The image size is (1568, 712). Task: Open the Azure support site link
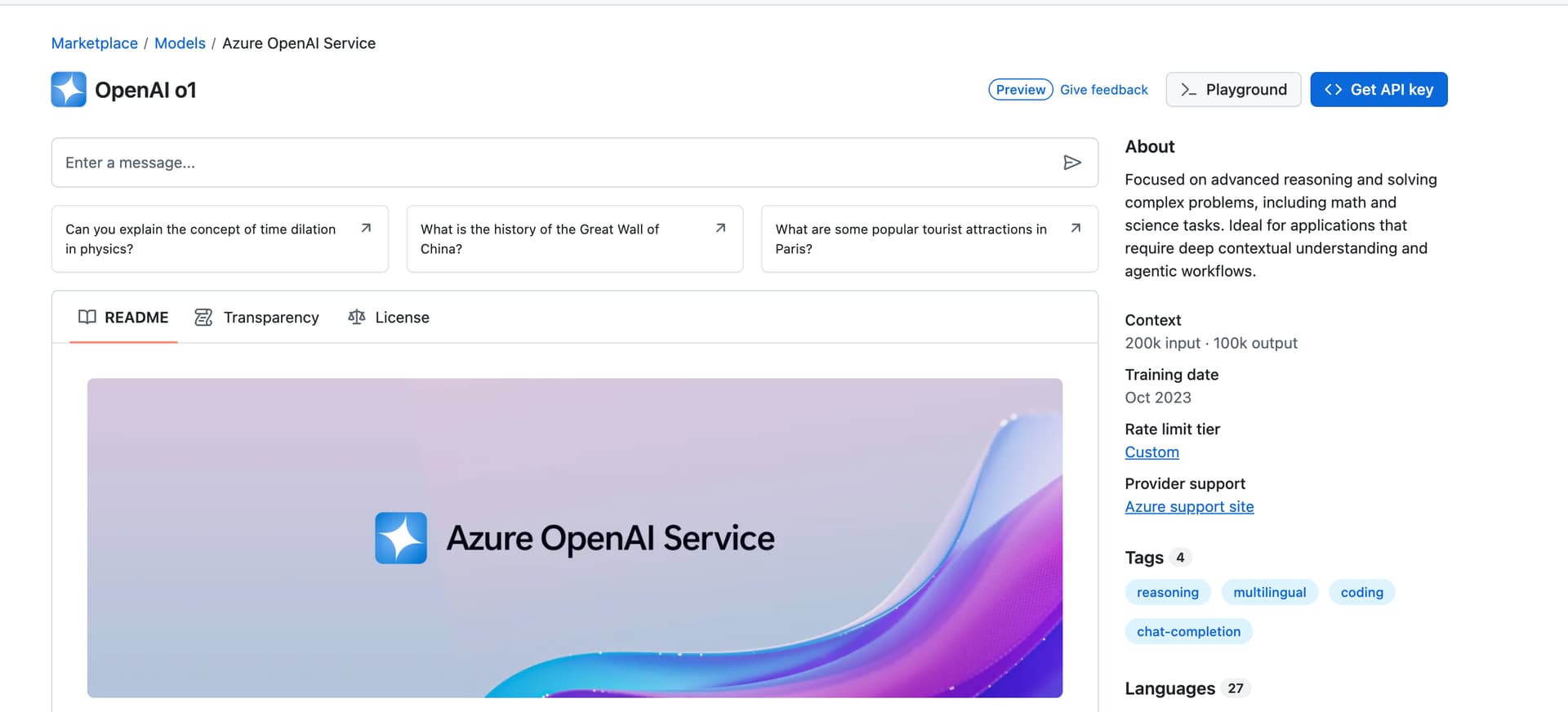pos(1189,507)
